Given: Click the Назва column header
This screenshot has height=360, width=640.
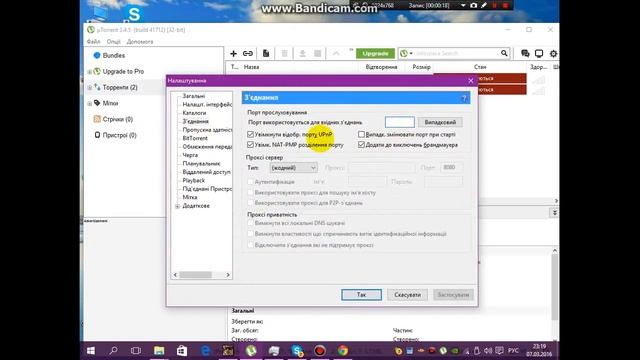Looking at the screenshot, I should pyautogui.click(x=251, y=67).
